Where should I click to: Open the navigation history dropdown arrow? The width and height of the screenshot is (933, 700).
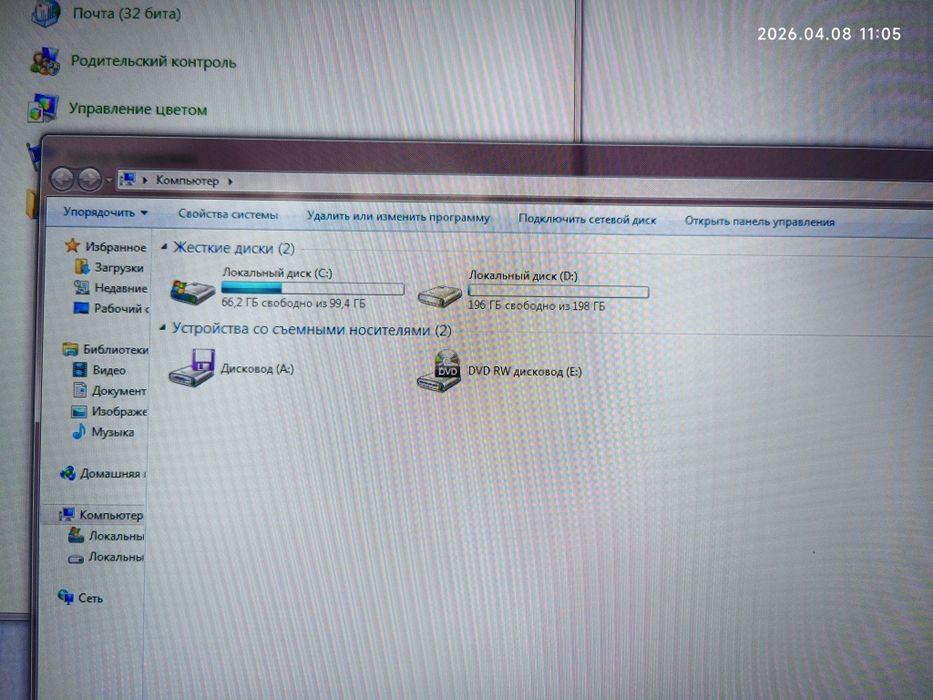pyautogui.click(x=109, y=180)
